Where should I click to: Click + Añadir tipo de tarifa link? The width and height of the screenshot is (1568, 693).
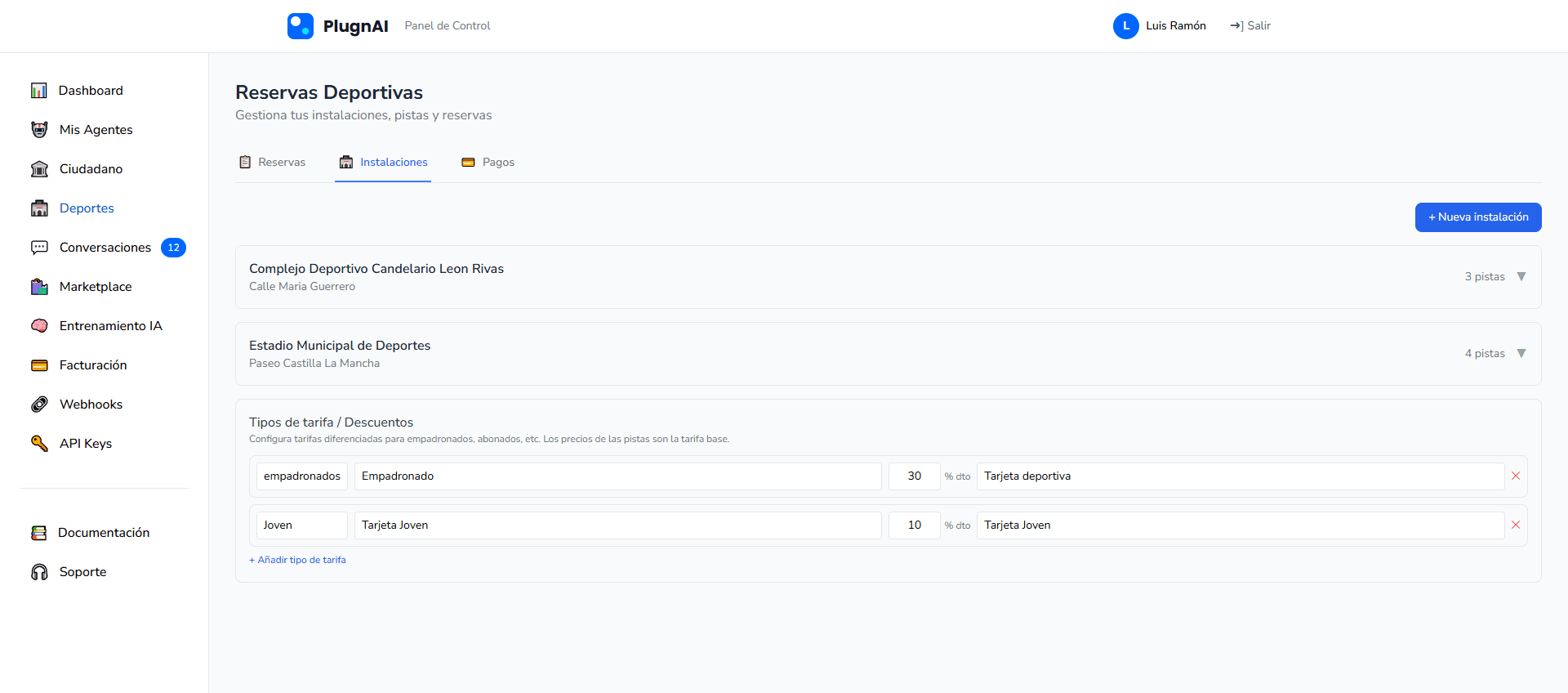[x=297, y=561]
